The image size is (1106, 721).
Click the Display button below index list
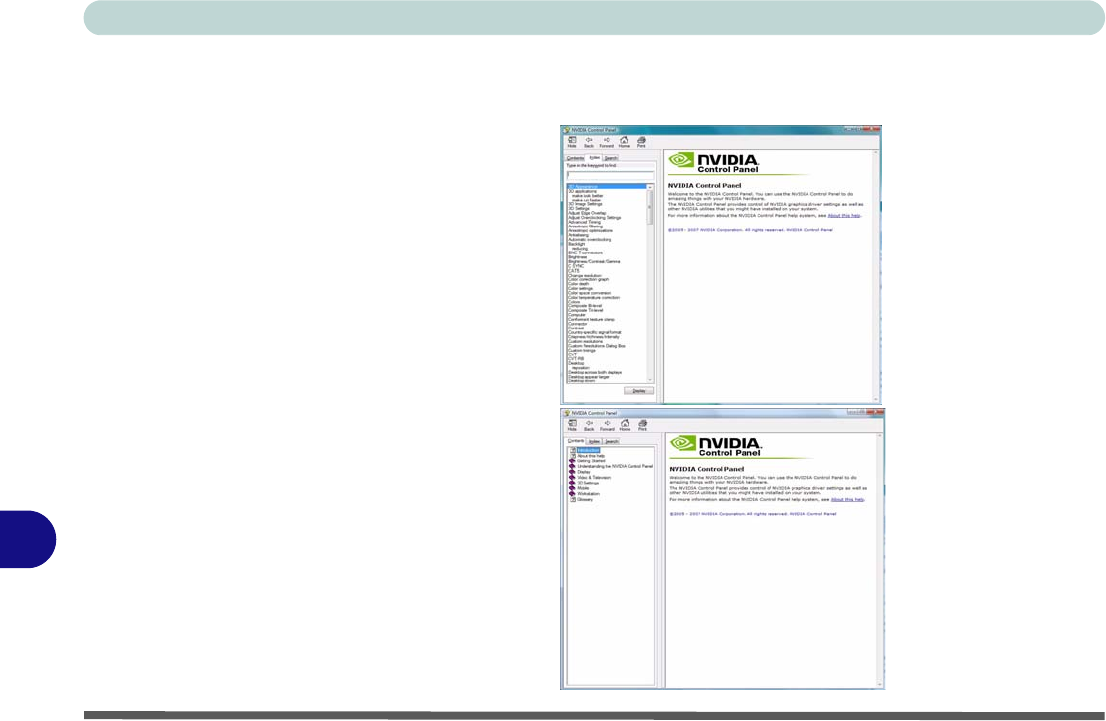[639, 390]
